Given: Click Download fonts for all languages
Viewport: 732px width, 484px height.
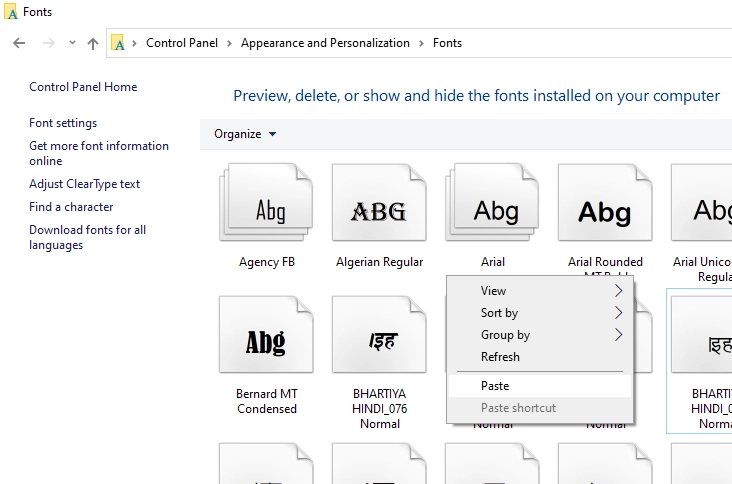Looking at the screenshot, I should coord(88,237).
